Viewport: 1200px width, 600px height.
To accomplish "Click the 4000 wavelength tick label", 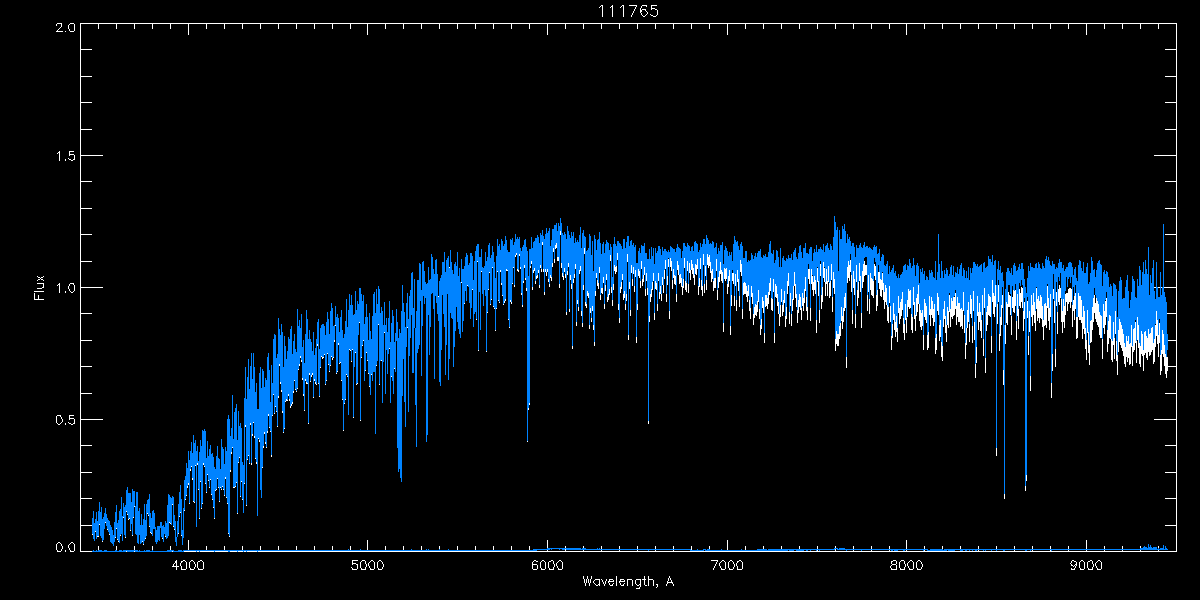I will pos(188,564).
